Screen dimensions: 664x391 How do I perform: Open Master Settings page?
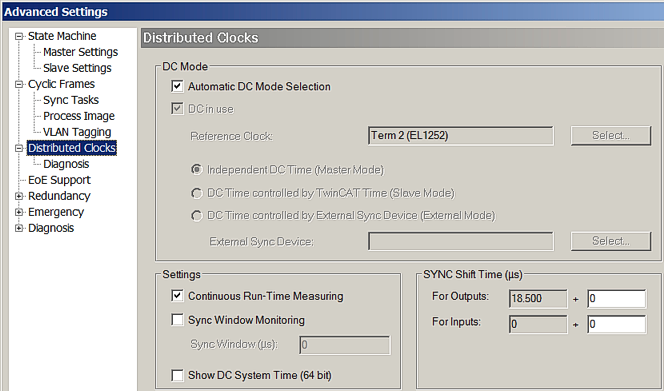[80, 52]
